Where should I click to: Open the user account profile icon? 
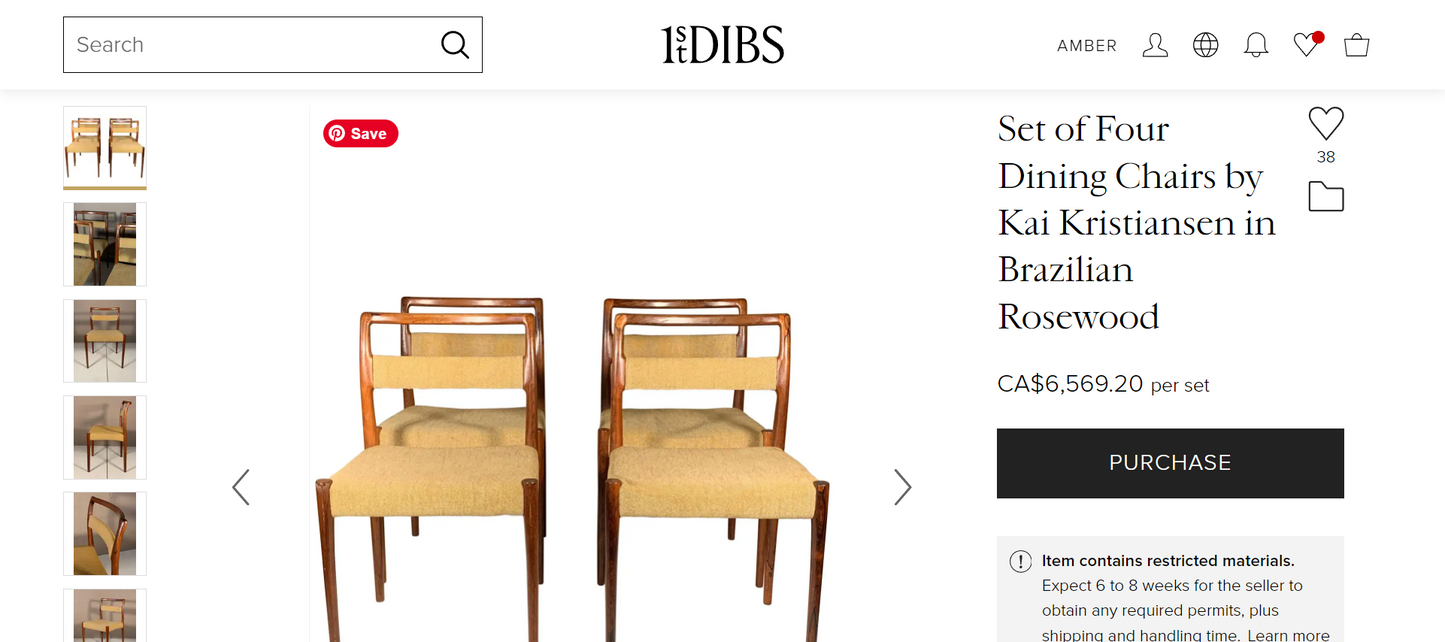(1155, 45)
